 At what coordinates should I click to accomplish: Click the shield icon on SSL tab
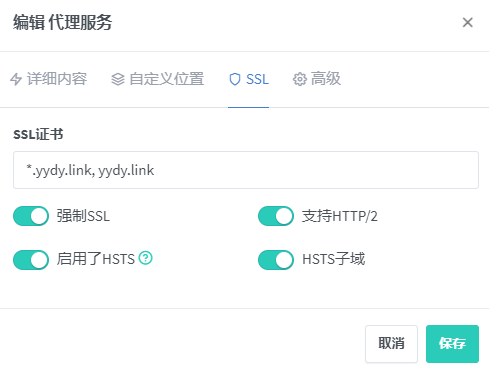[235, 79]
